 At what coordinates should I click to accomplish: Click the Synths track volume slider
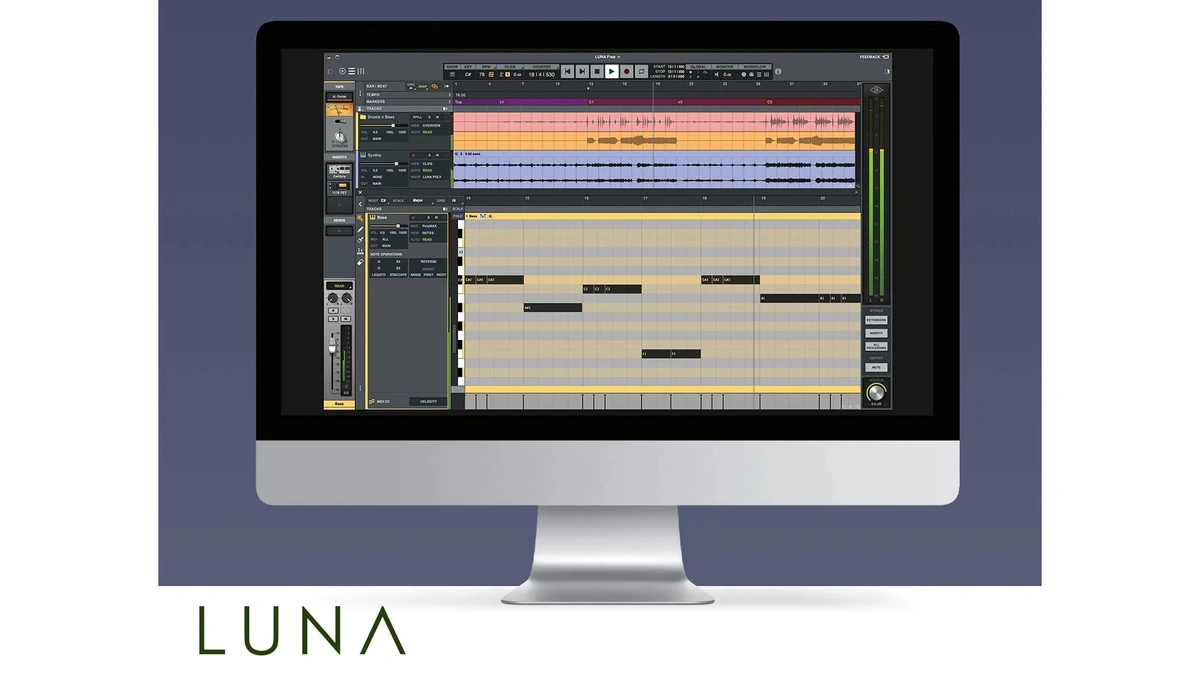click(x=384, y=163)
